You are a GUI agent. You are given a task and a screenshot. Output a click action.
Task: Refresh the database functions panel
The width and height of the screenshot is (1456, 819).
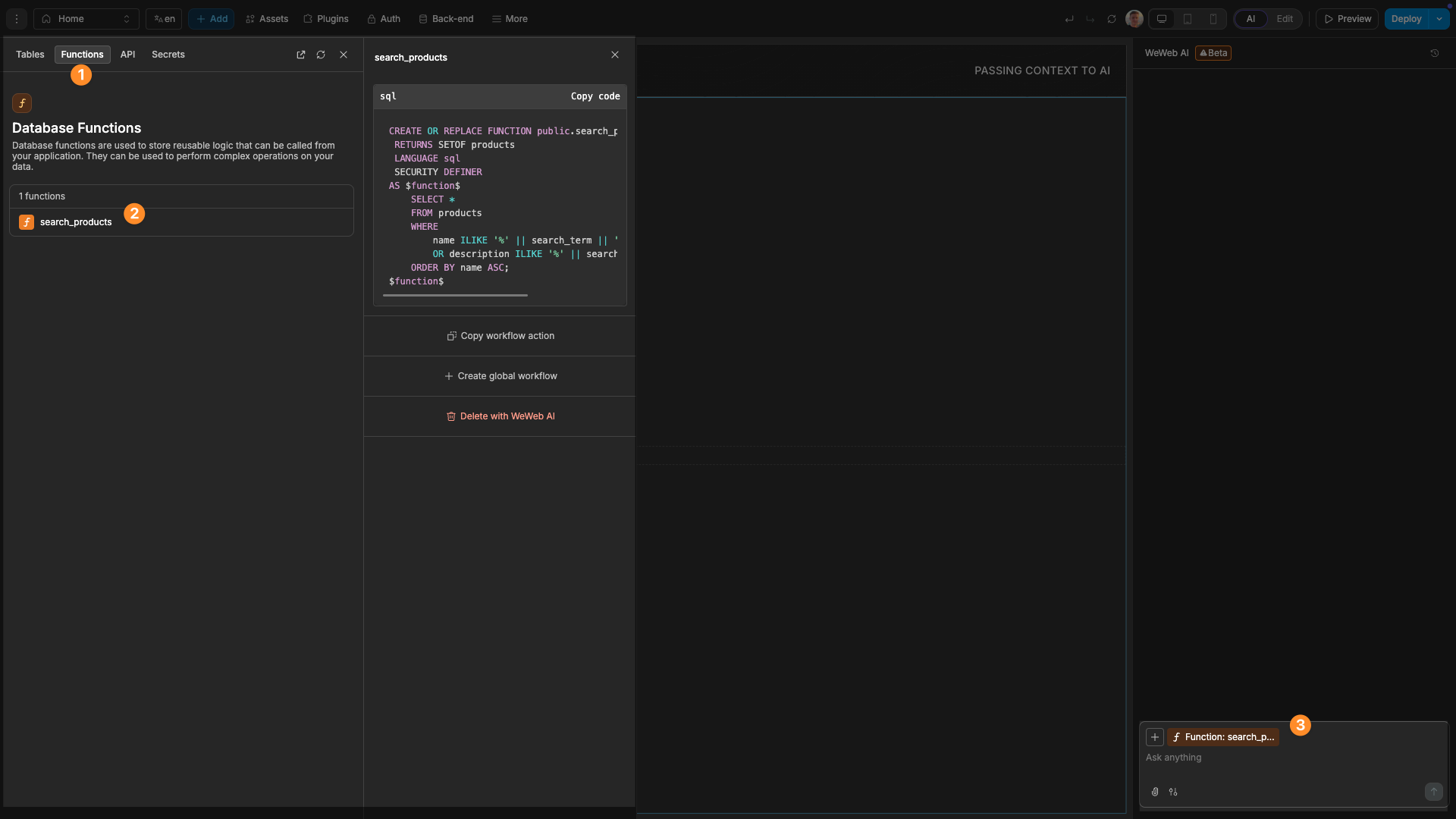tap(321, 55)
